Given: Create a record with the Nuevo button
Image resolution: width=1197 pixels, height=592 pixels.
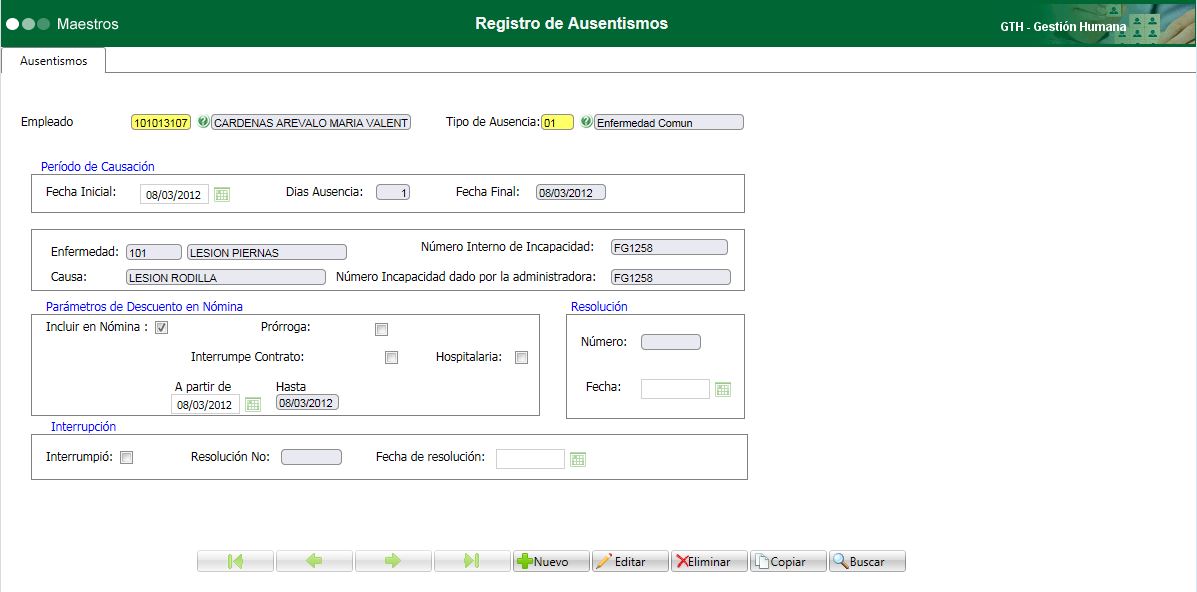Looking at the screenshot, I should pos(549,561).
